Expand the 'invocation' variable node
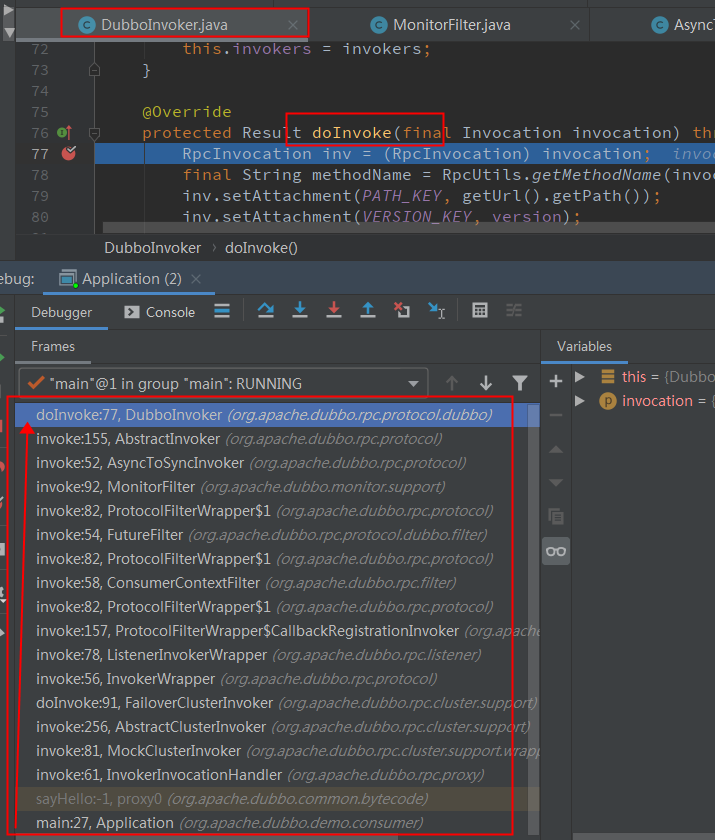Viewport: 715px width, 840px height. pyautogui.click(x=579, y=401)
